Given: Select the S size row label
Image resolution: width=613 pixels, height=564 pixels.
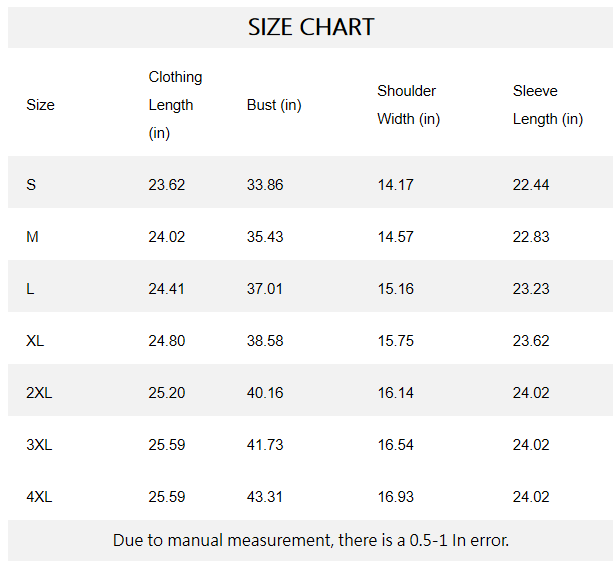Looking at the screenshot, I should tap(31, 185).
